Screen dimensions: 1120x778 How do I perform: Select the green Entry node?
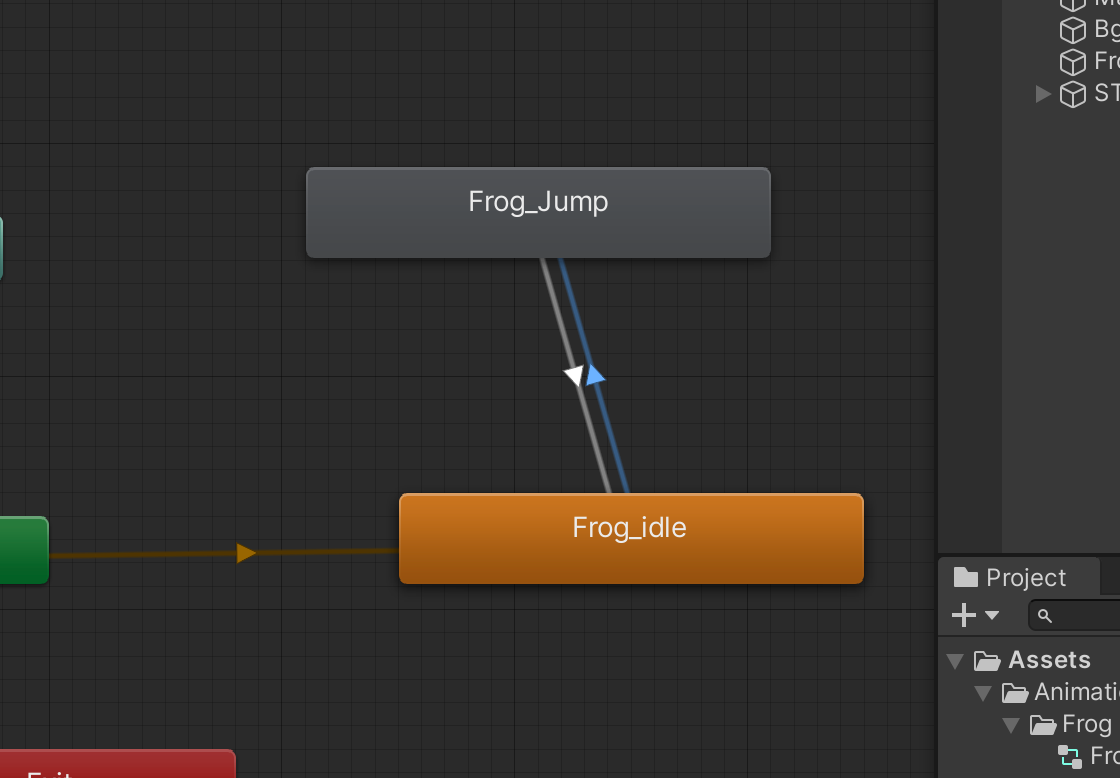pyautogui.click(x=24, y=550)
